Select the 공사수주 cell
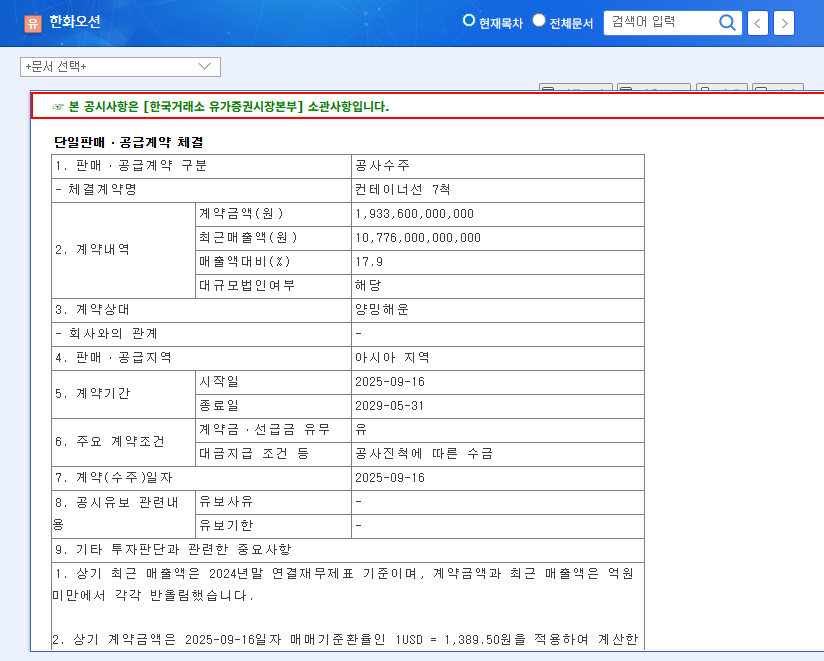This screenshot has height=661, width=824. [498, 166]
